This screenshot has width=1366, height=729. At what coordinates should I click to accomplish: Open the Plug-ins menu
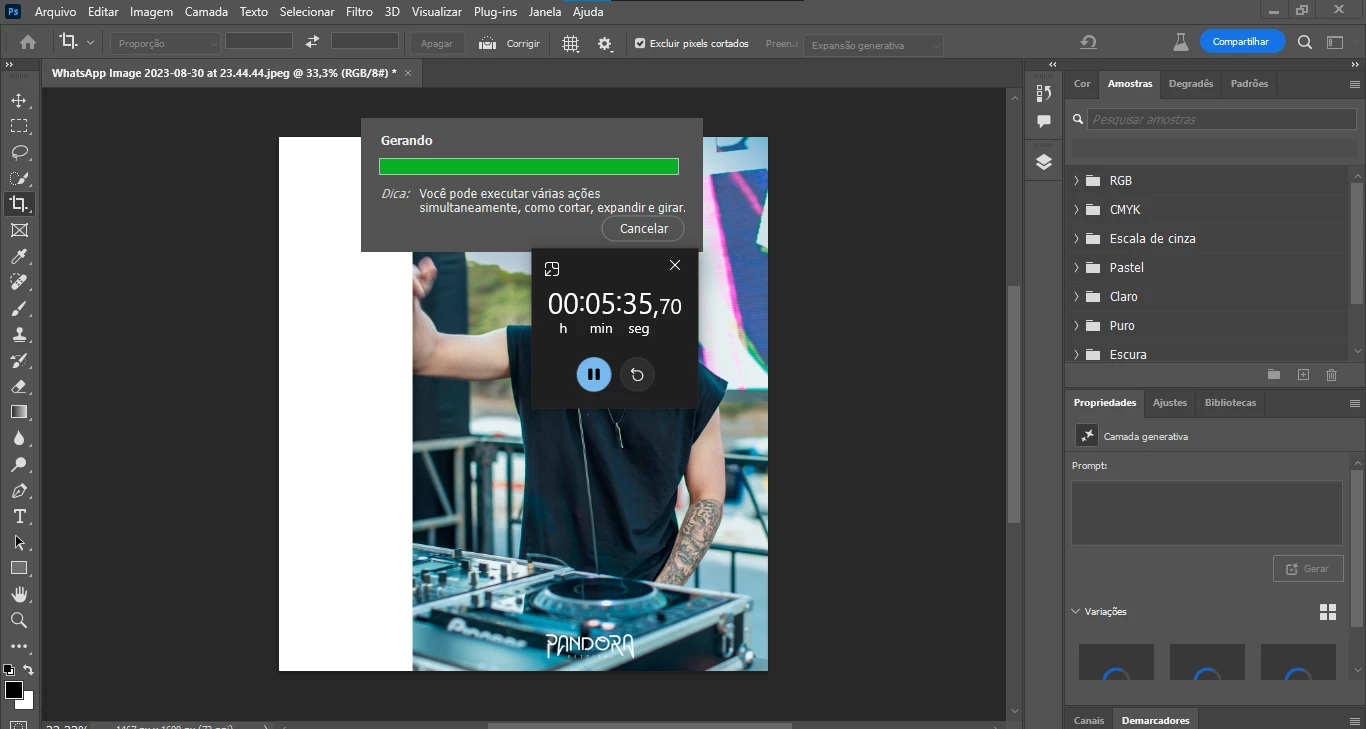click(495, 12)
